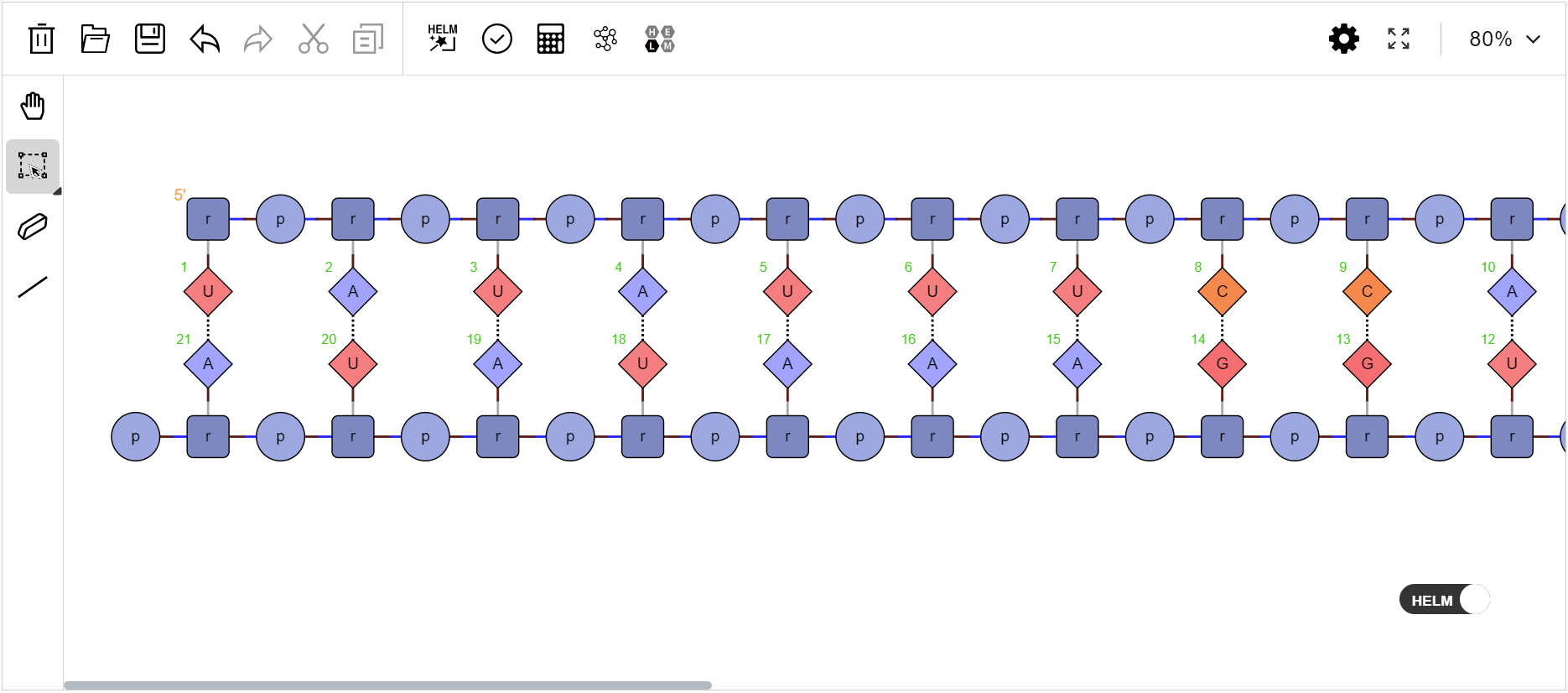Click the sugar r next to 5' label
Screen dimensions: 1568x693
coord(208,219)
